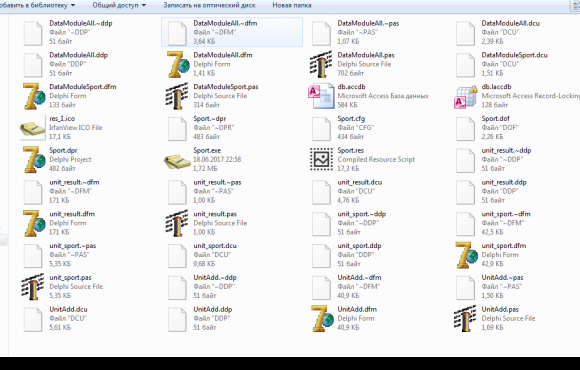Image resolution: width=580 pixels, height=370 pixels.
Task: Select the res_1.ico IrfanView icon
Action: [33, 129]
